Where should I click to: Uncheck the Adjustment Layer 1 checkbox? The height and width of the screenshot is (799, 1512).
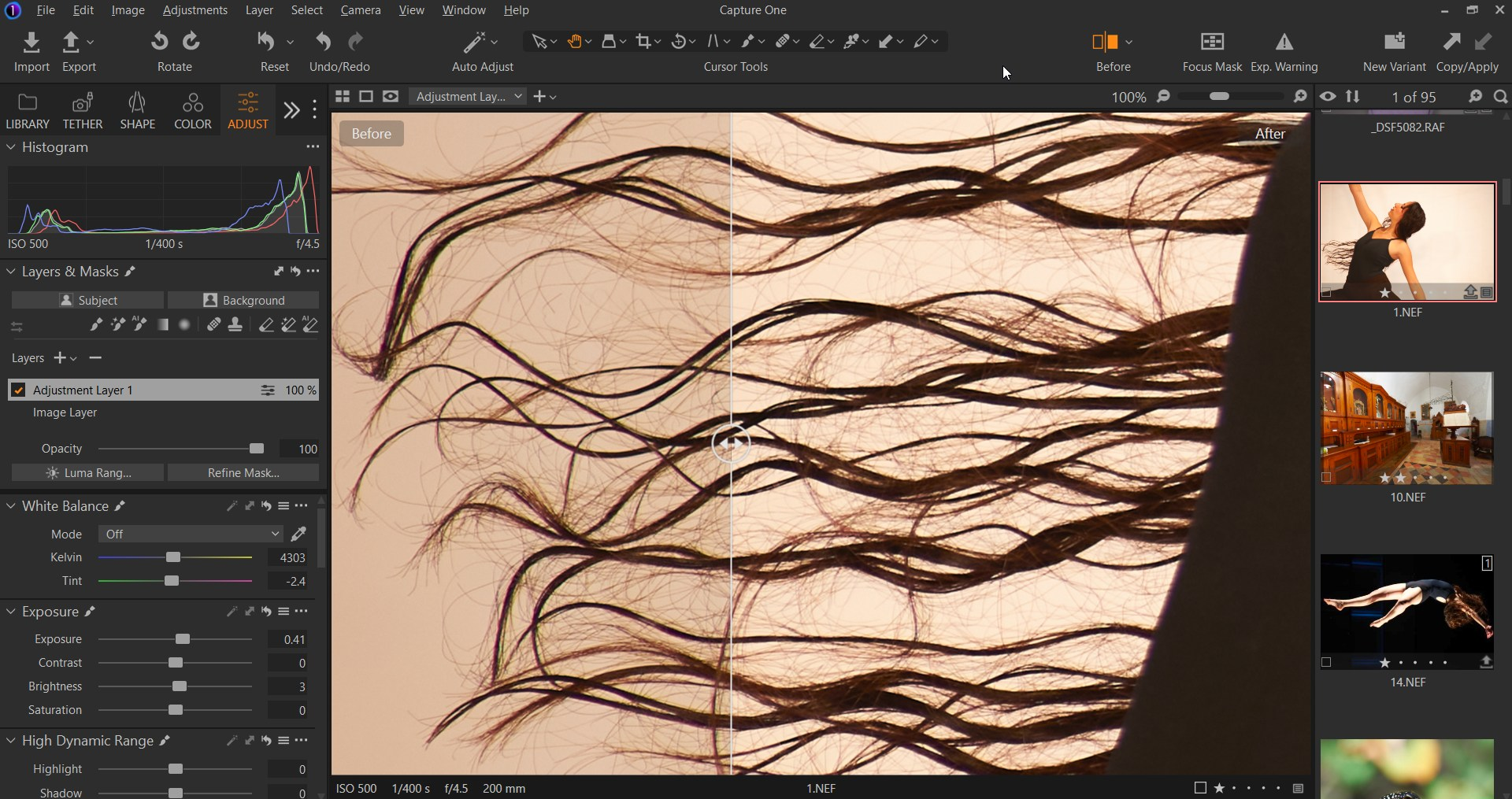pyautogui.click(x=19, y=390)
